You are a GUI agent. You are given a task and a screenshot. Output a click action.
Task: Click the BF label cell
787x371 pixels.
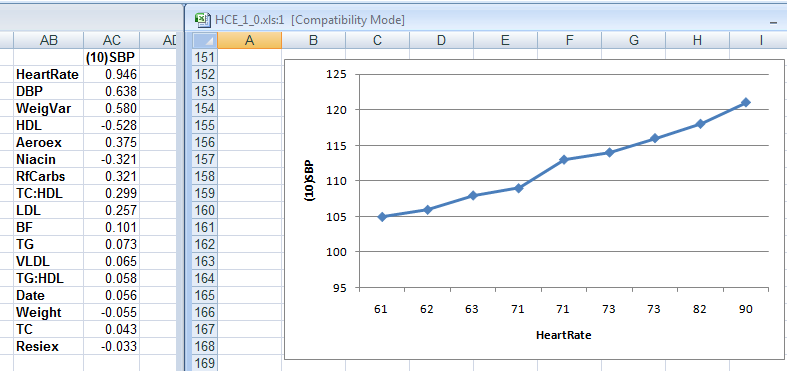click(49, 228)
